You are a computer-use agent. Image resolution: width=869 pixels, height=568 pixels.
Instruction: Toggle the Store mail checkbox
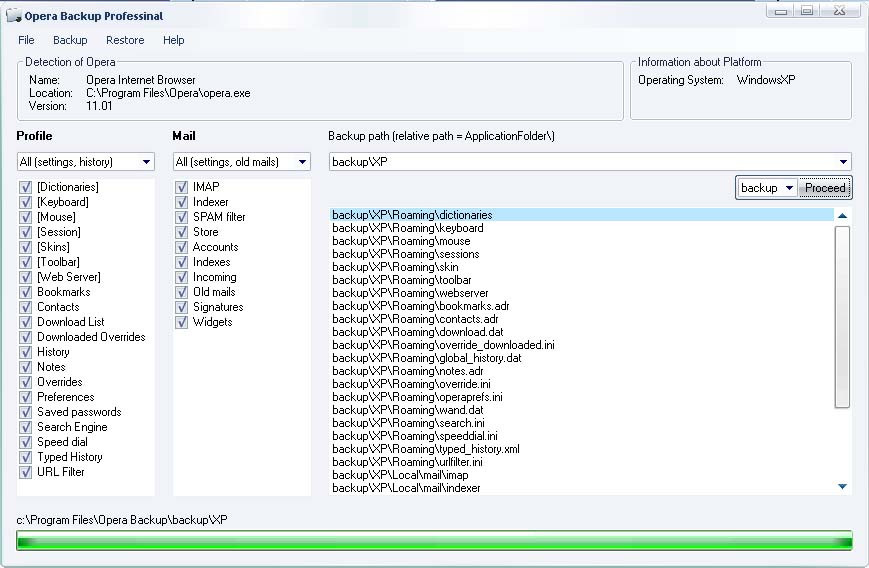[181, 232]
